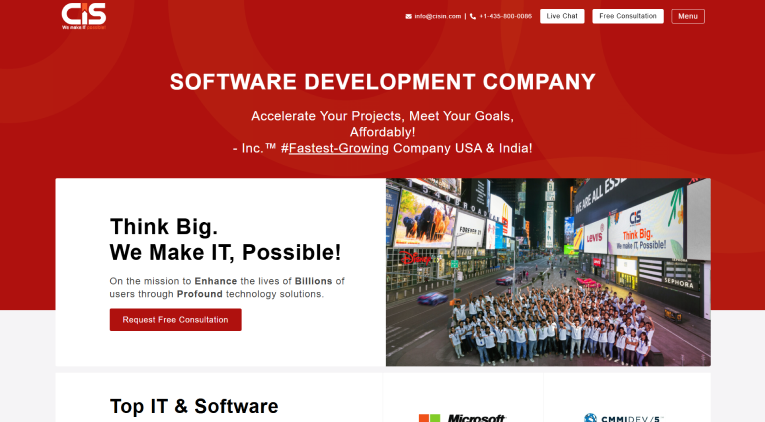Expand the Menu button
This screenshot has width=765, height=422.
pos(687,17)
